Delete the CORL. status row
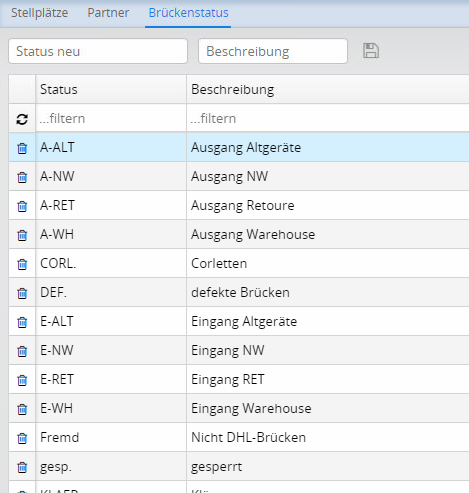This screenshot has height=493, width=469. [x=22, y=264]
